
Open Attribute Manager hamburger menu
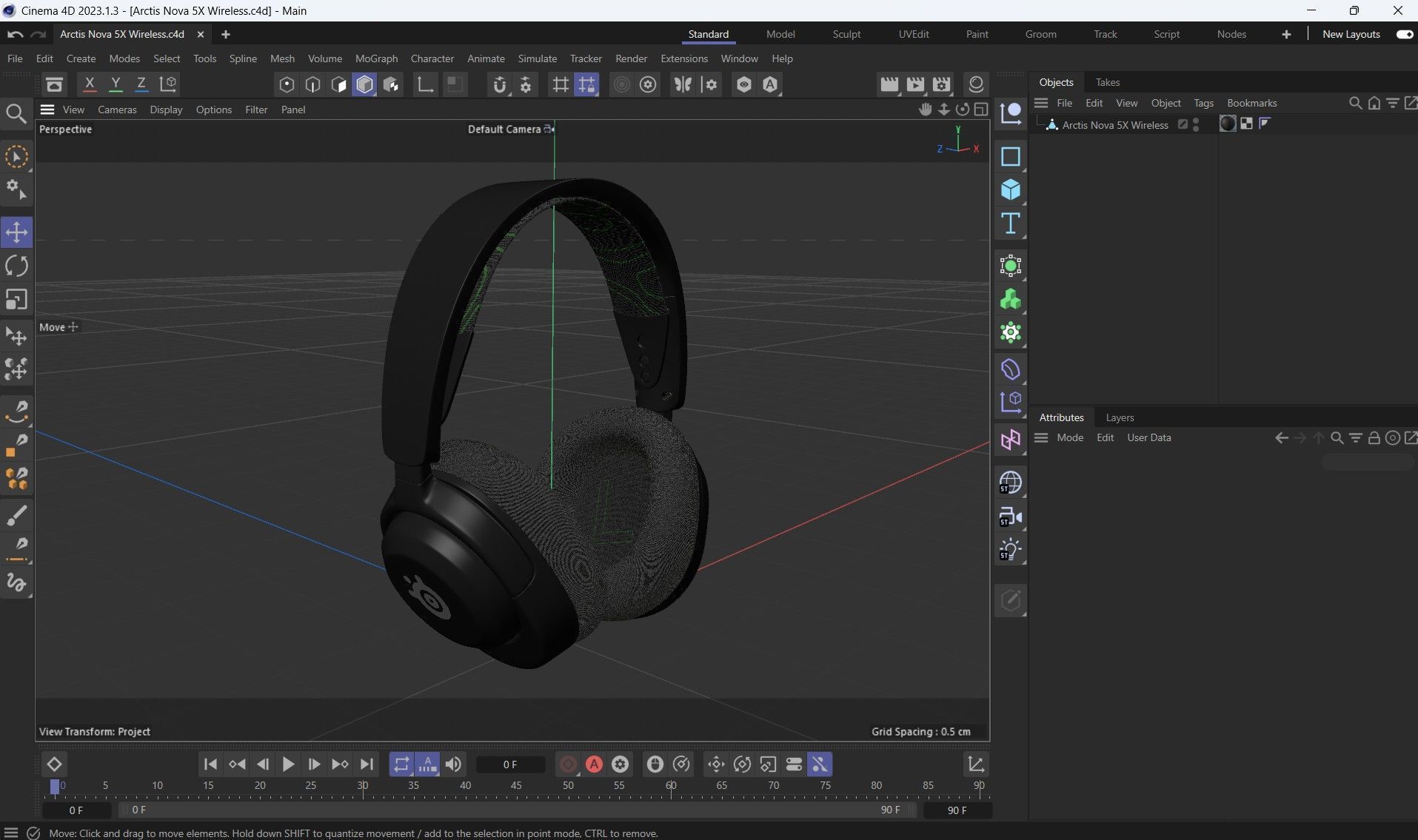tap(1041, 437)
